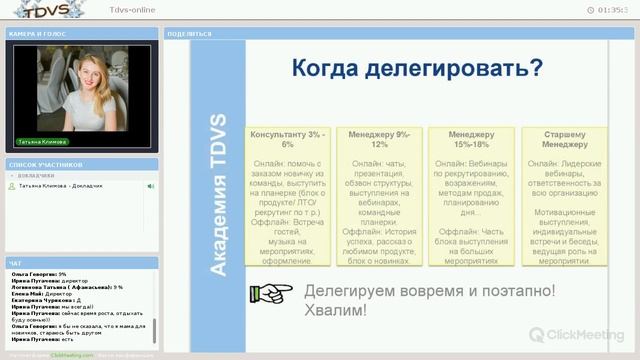This screenshot has width=640, height=360.
Task: Click the clock icon beside the session timer
Action: [x=591, y=10]
